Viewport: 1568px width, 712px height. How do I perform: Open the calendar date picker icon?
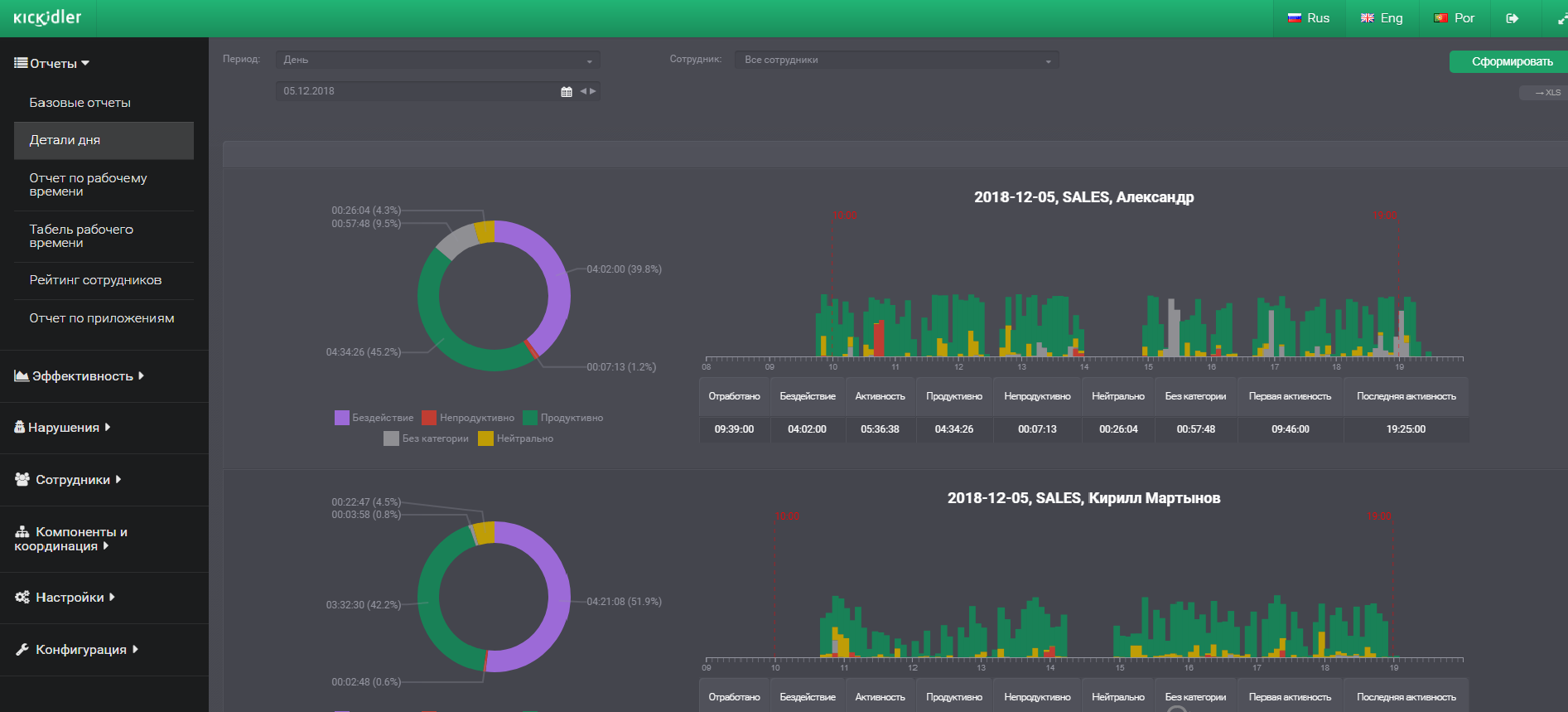click(x=567, y=92)
